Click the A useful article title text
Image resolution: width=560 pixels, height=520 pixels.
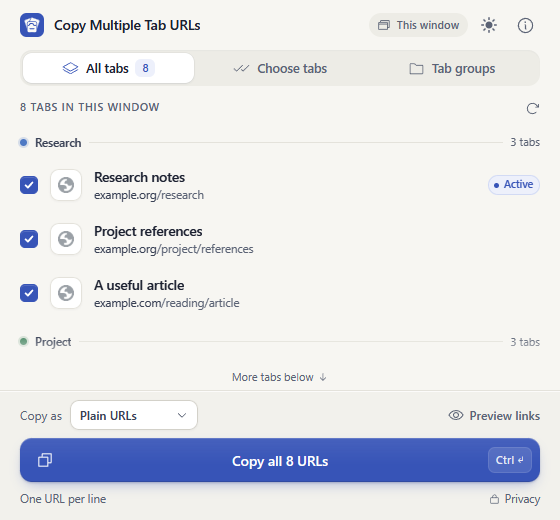pyautogui.click(x=139, y=285)
